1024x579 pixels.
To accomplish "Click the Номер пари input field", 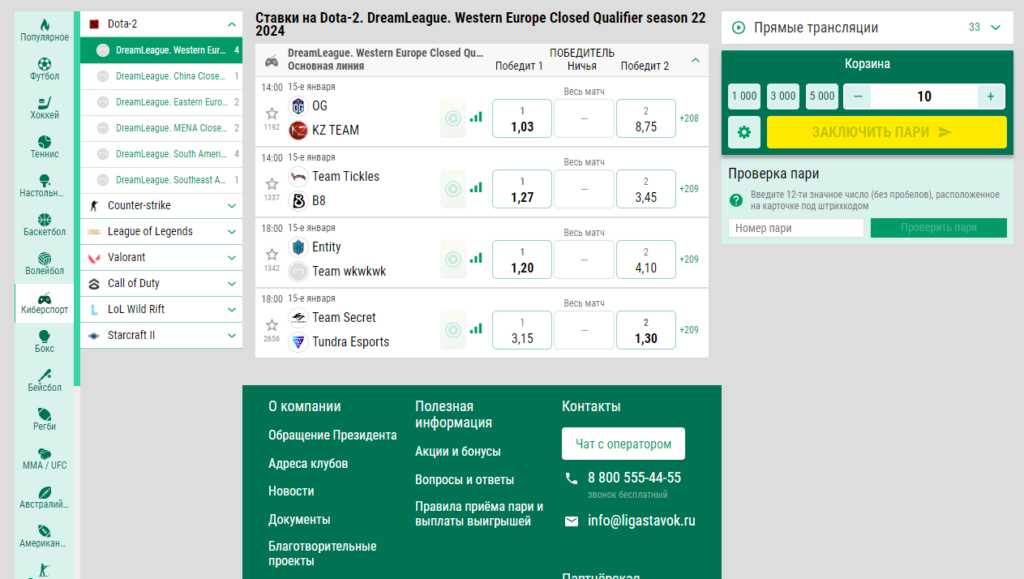I will [x=796, y=228].
